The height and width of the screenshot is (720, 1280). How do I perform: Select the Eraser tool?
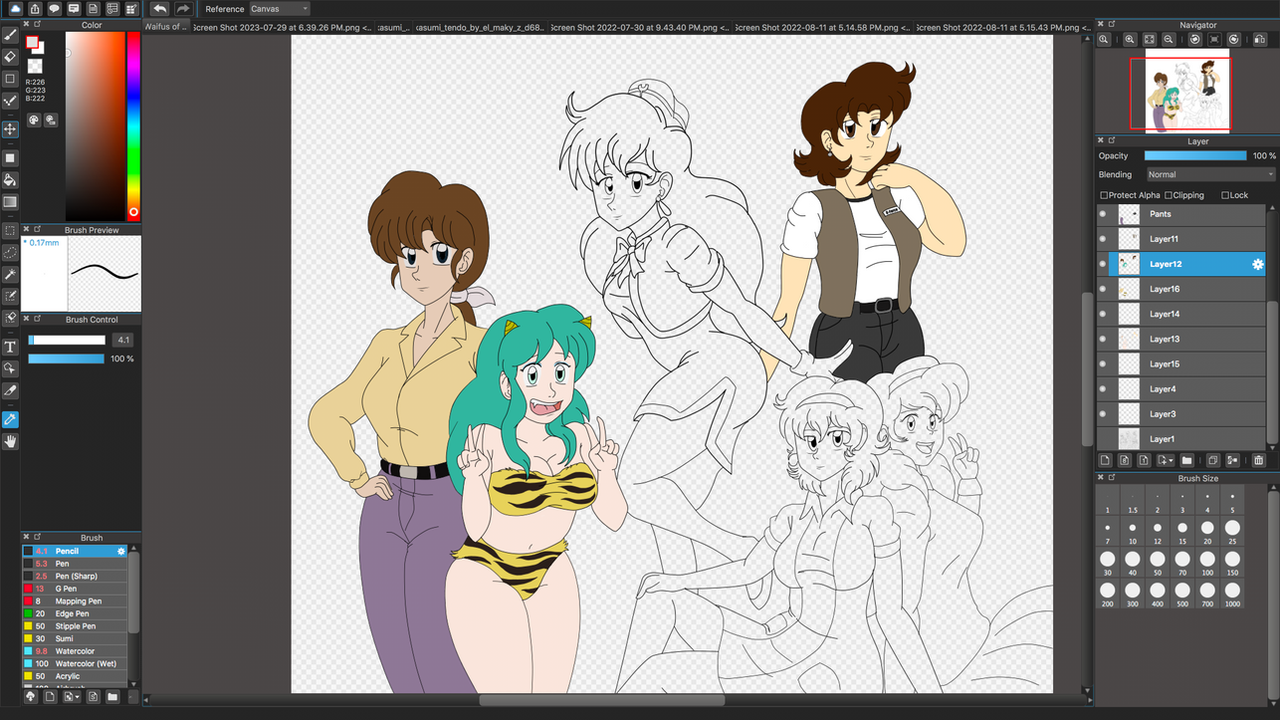10,57
